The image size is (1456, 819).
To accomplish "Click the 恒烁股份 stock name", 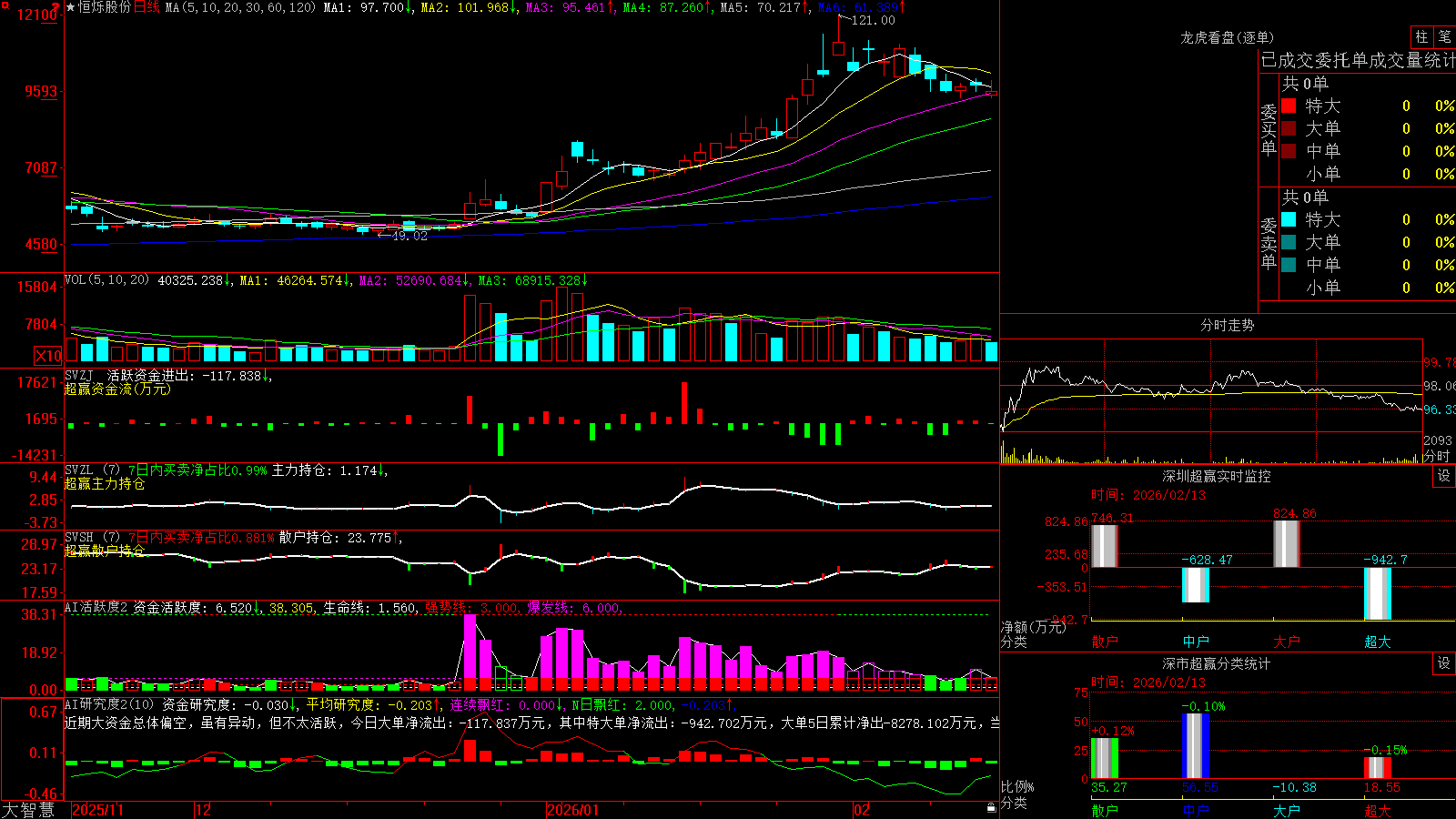I will tap(105, 7).
